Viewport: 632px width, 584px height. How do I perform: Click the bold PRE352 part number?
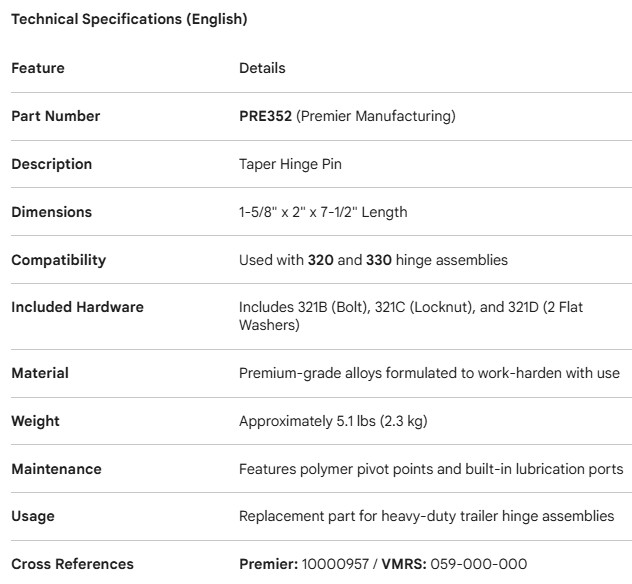coord(265,116)
